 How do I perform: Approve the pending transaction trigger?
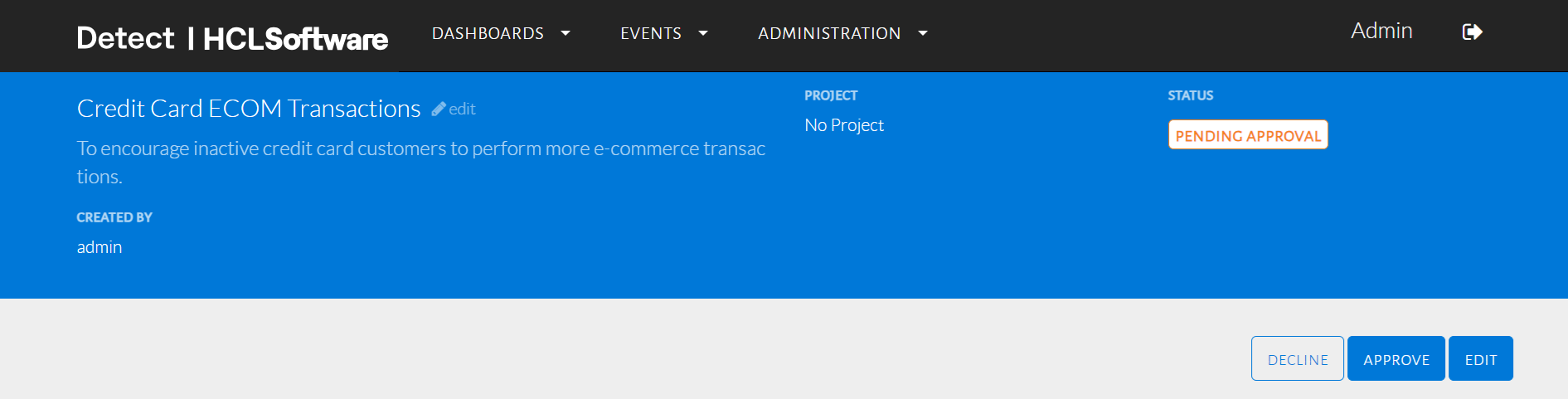click(1396, 359)
